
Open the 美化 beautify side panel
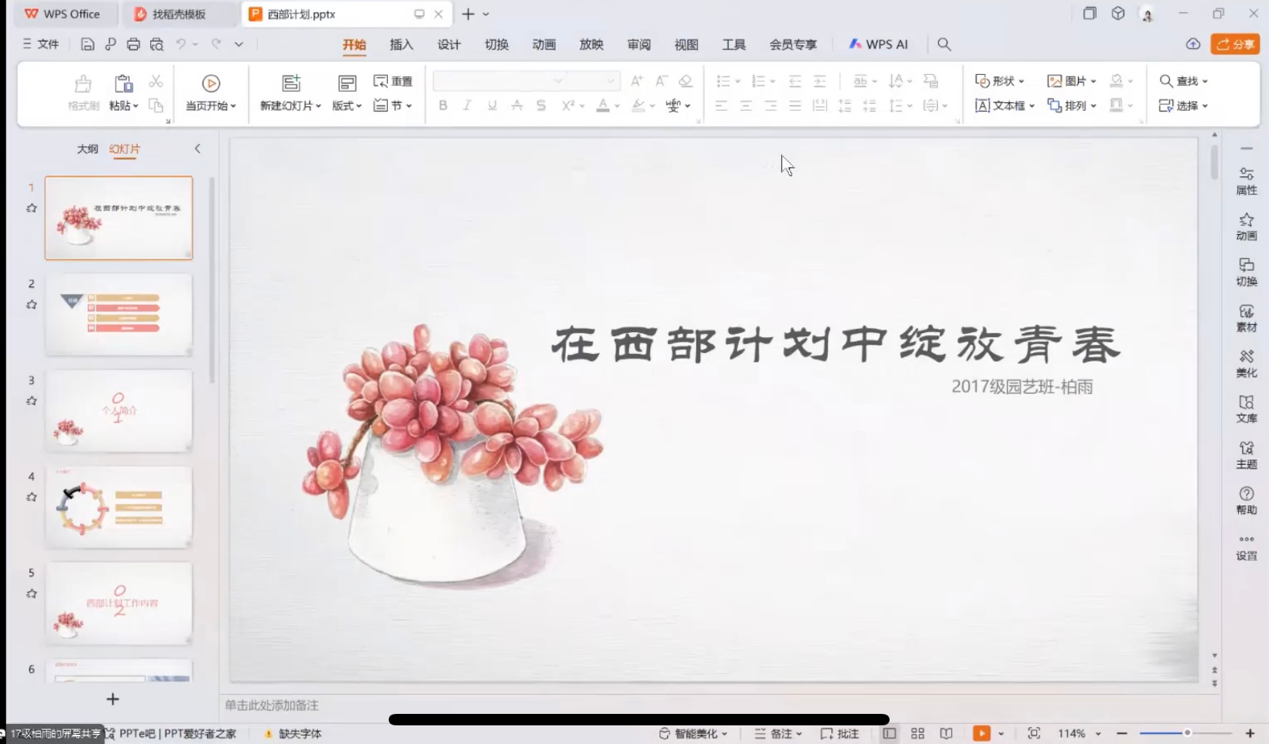coord(1246,362)
